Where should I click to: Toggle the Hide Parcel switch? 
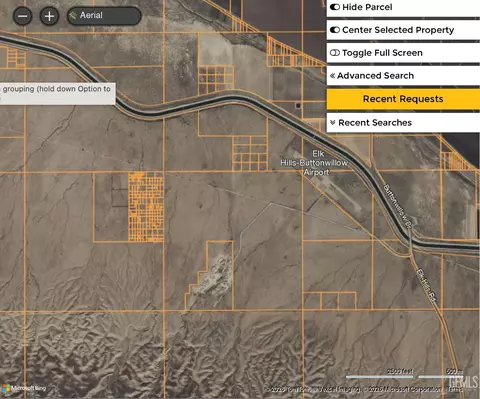click(335, 7)
